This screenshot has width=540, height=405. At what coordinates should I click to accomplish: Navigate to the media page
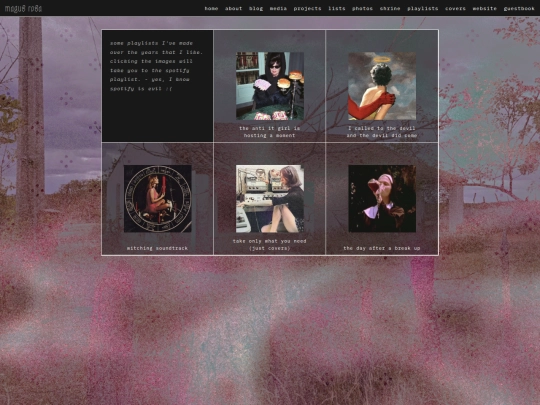point(278,8)
